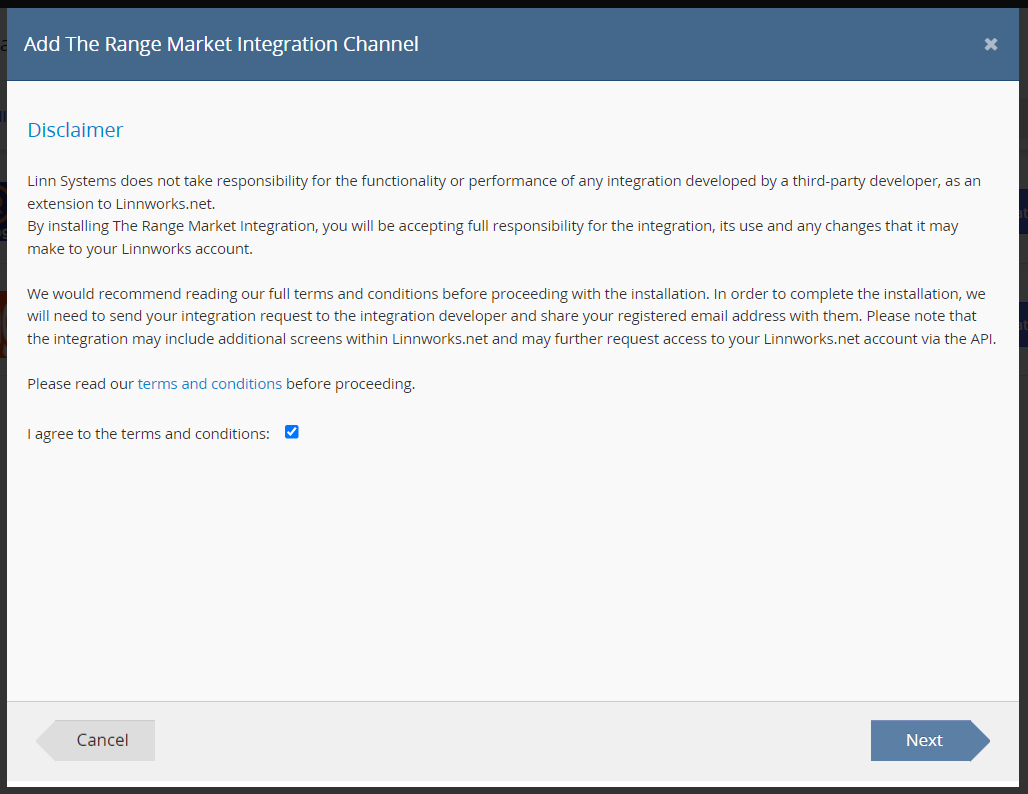Proceed by clicking Next
The width and height of the screenshot is (1028, 794).
tap(923, 740)
